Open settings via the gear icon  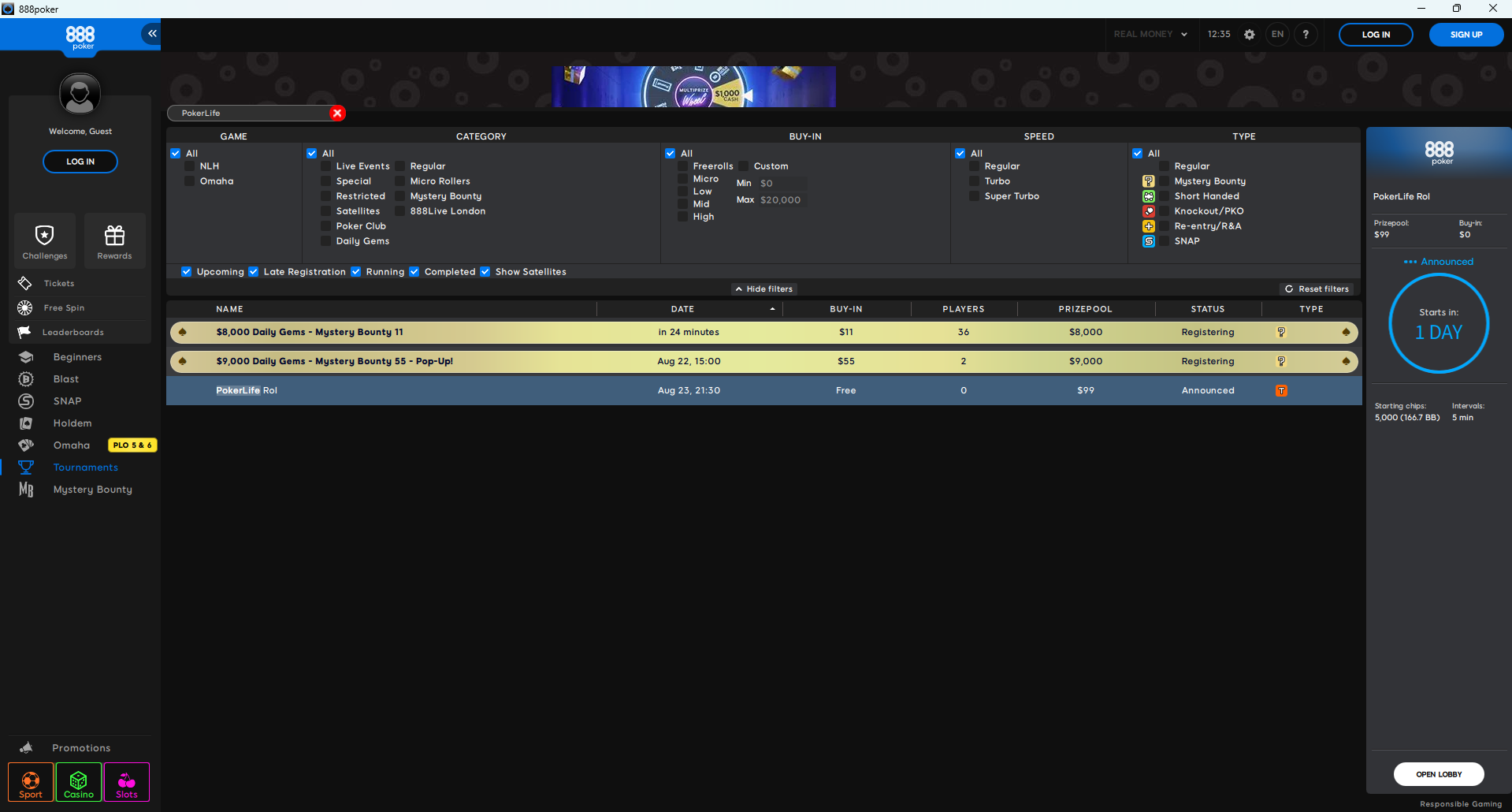click(1249, 35)
